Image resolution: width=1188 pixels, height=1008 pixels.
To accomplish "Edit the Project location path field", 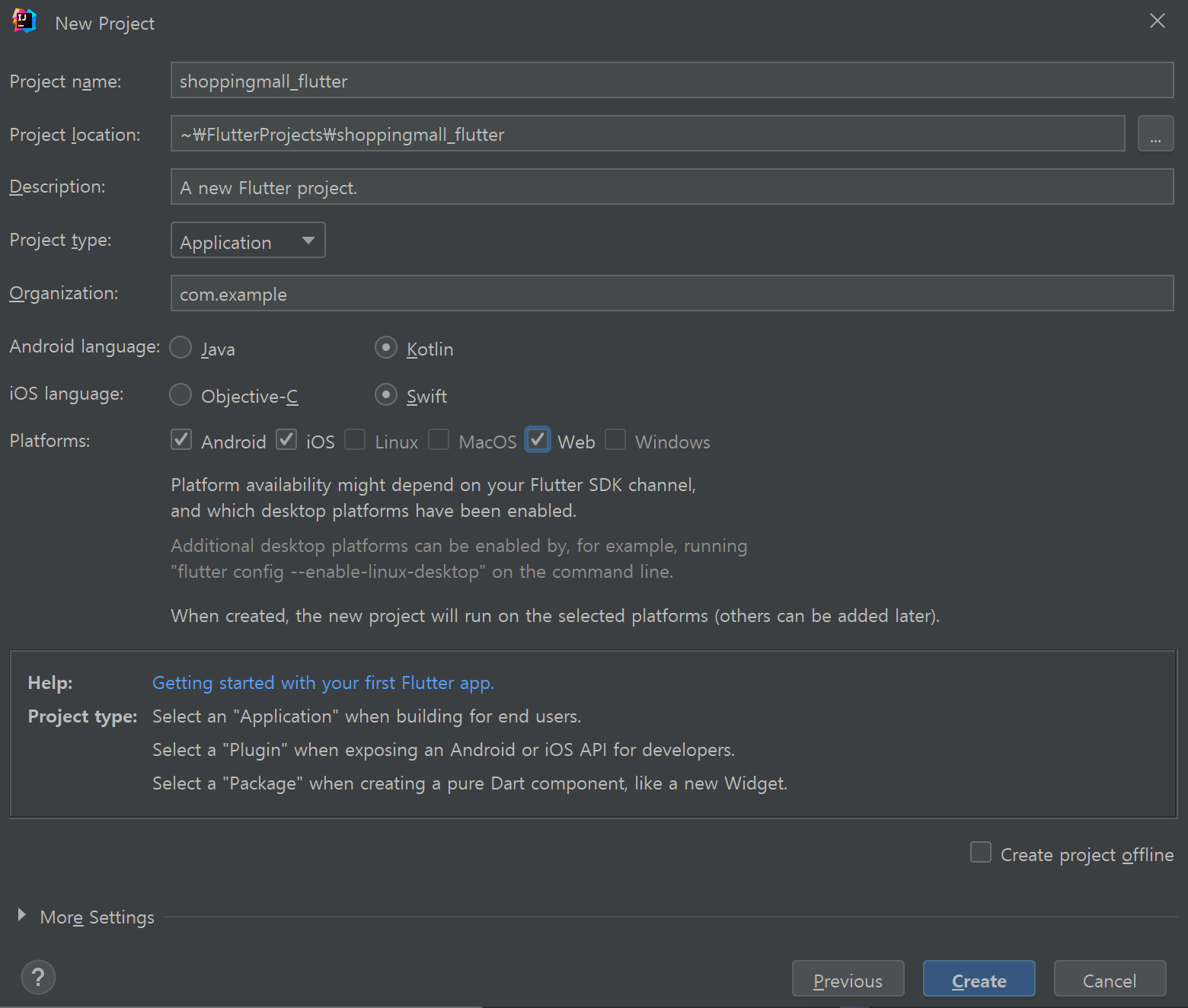I will pos(648,134).
